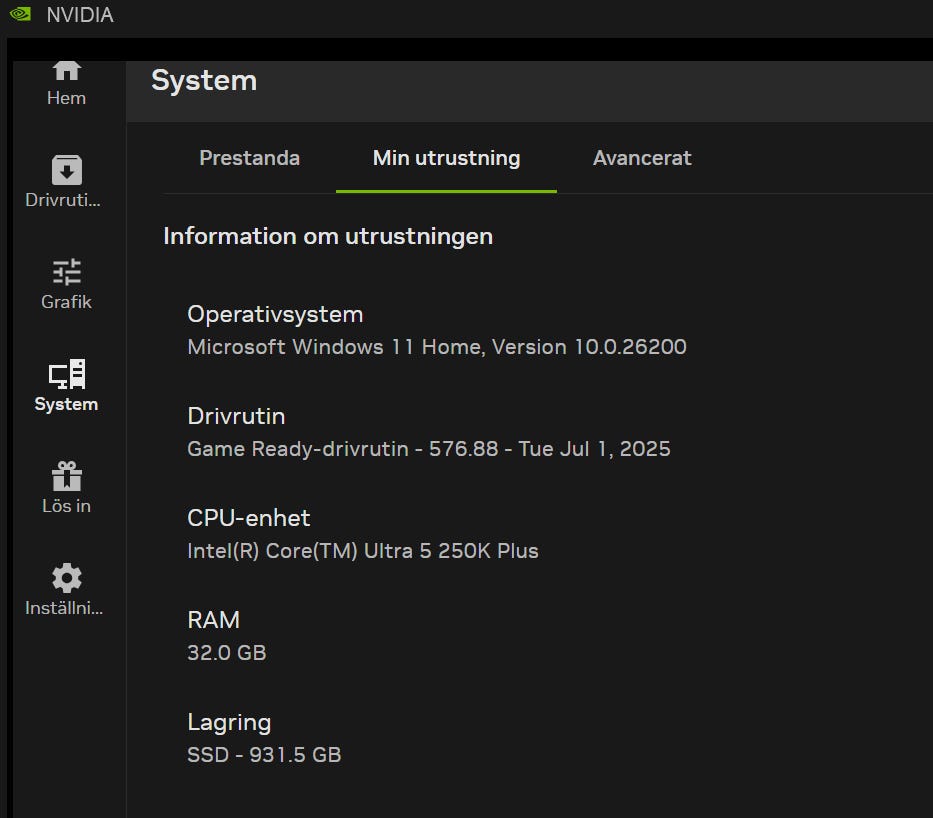933x818 pixels.
Task: Click the Operativsystem label
Action: 275,314
